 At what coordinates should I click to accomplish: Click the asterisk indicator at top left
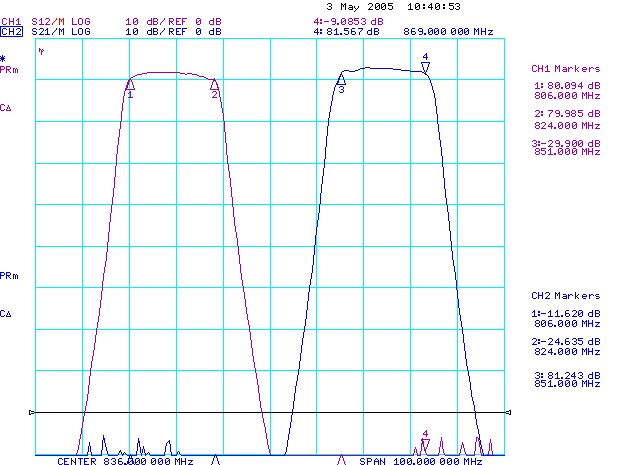(x=4, y=60)
